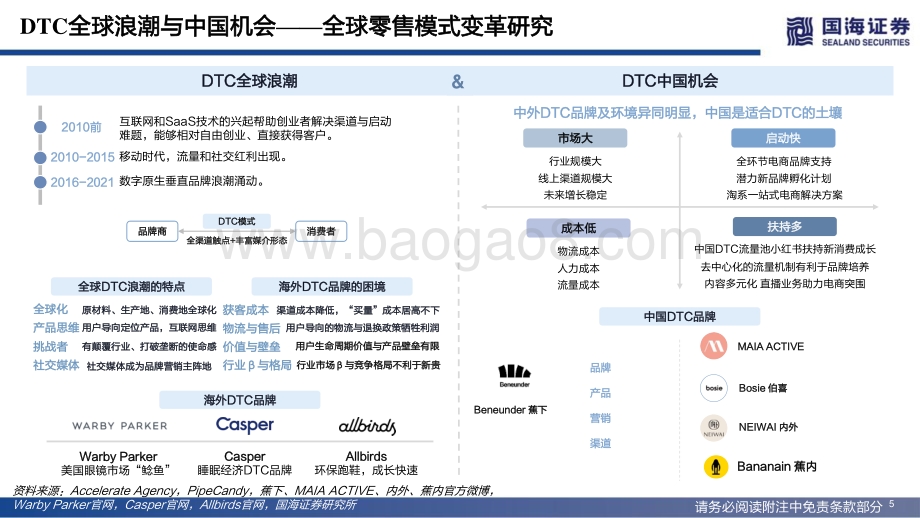Click the 线上渠道规模大 line

tap(575, 178)
